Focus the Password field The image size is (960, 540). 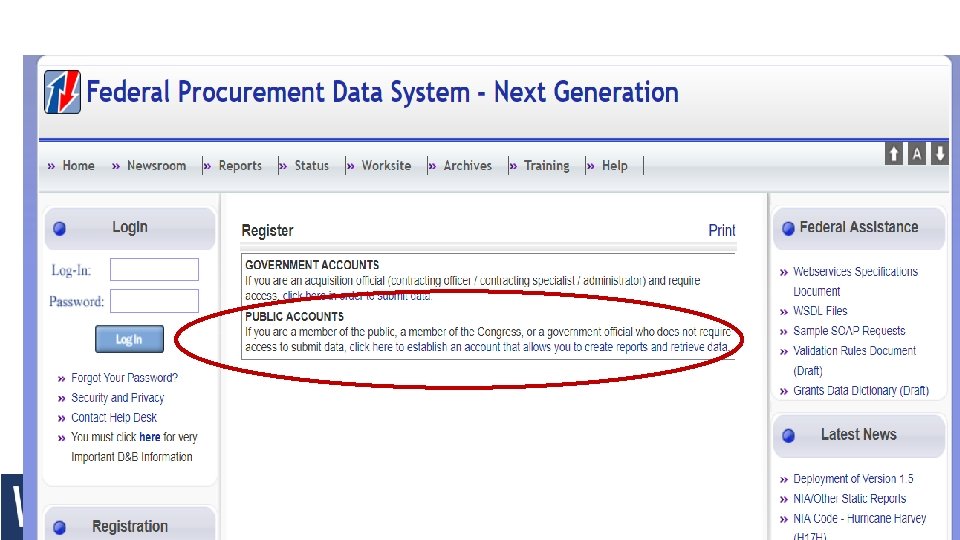[x=154, y=301]
